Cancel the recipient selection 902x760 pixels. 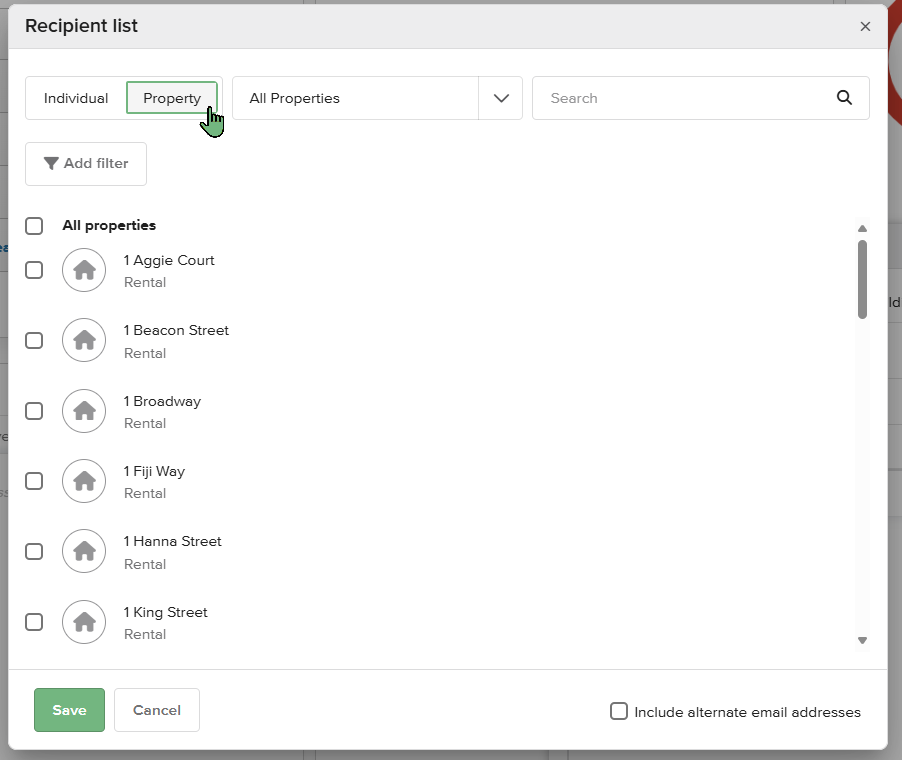pyautogui.click(x=156, y=710)
